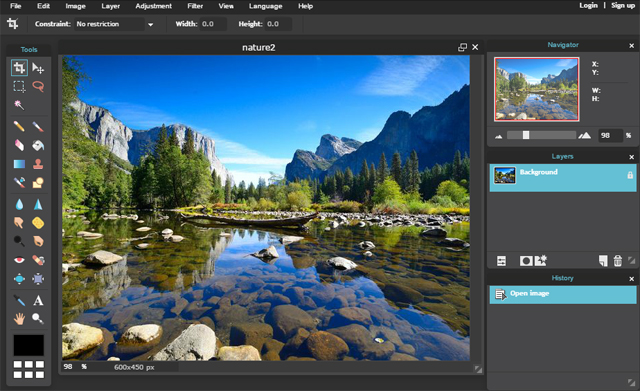The height and width of the screenshot is (391, 640).
Task: Delete layer with the trash icon
Action: (x=618, y=261)
